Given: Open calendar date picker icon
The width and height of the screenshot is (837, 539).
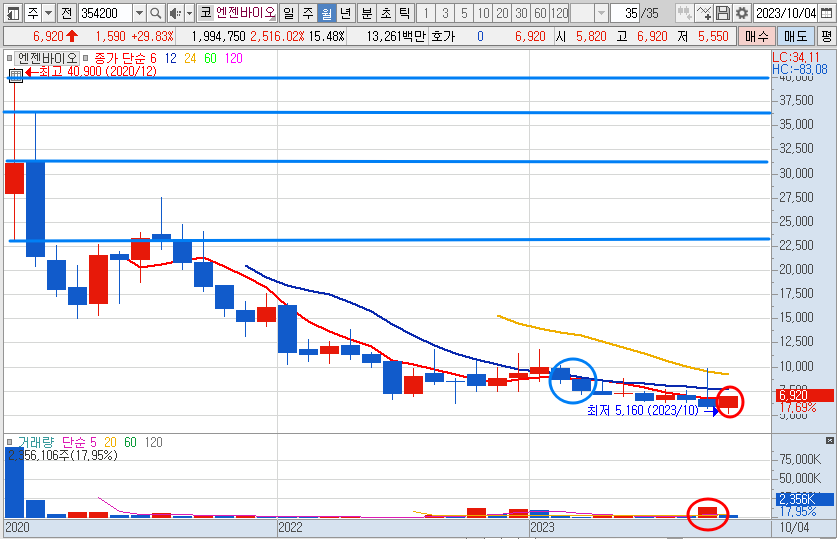Looking at the screenshot, I should pyautogui.click(x=826, y=12).
